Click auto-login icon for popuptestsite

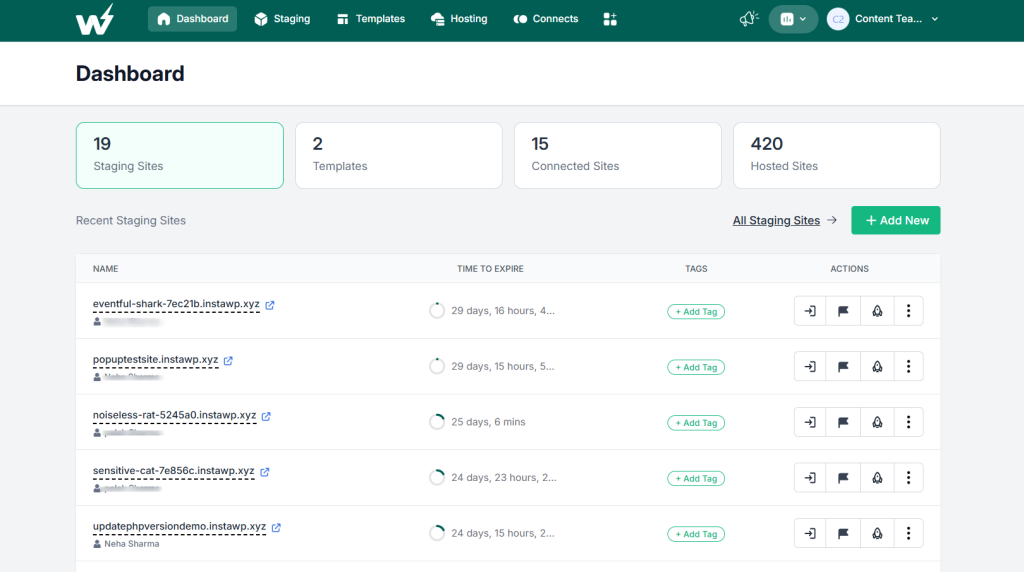(810, 366)
